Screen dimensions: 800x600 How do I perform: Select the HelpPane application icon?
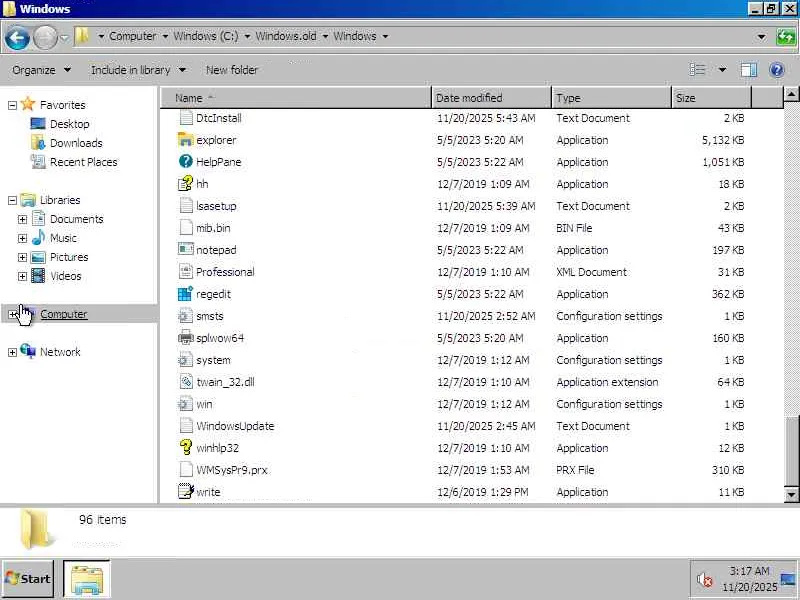(185, 162)
